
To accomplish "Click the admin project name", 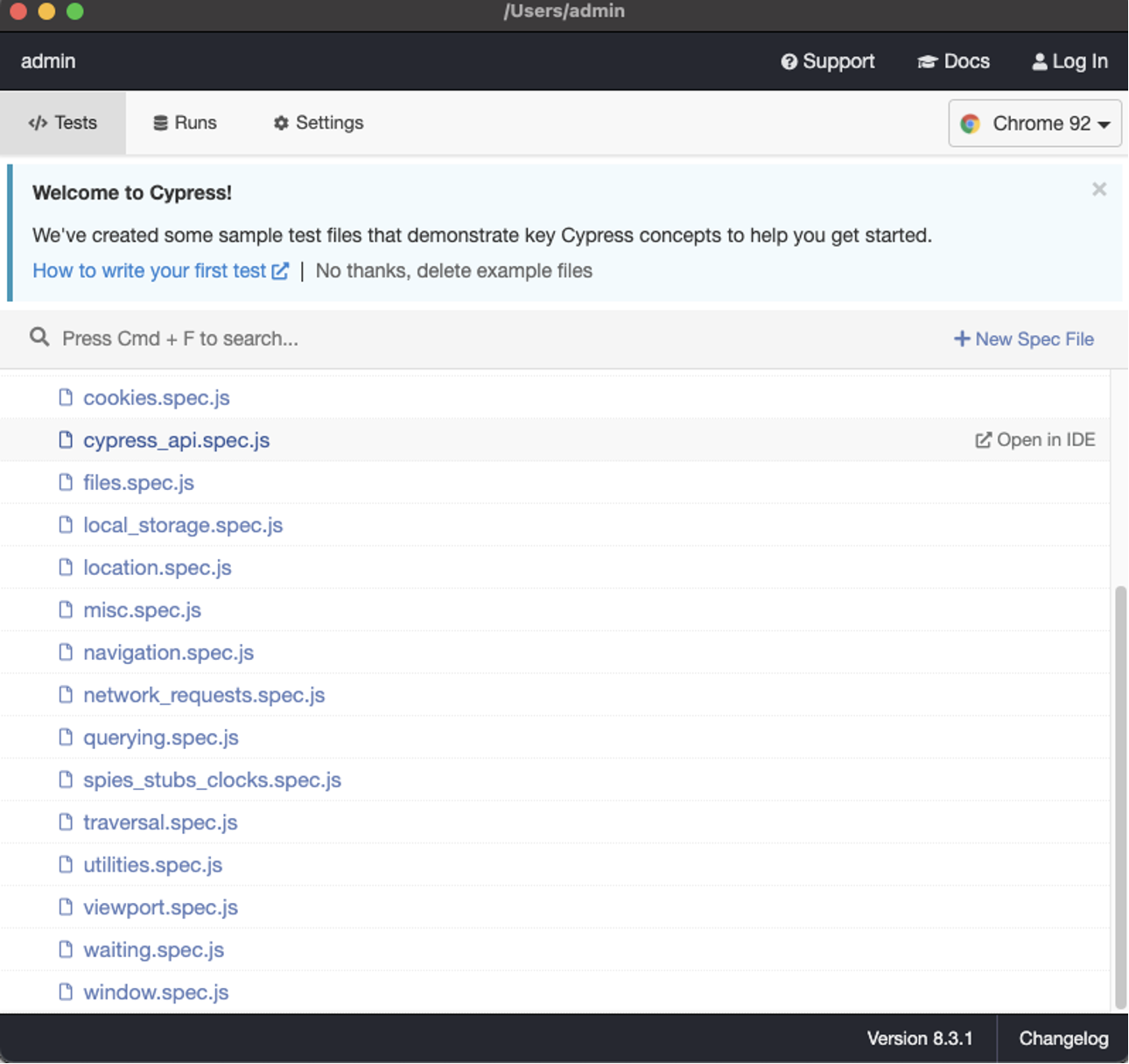I will click(x=48, y=61).
